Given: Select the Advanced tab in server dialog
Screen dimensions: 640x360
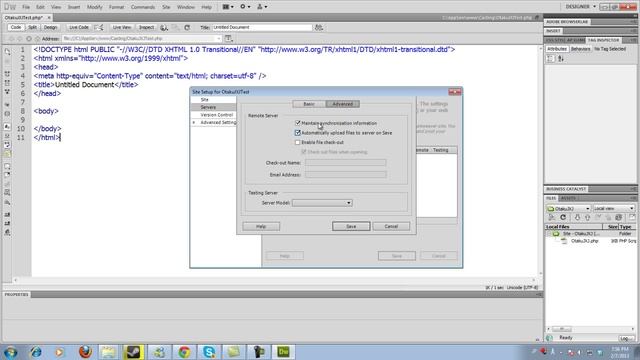Looking at the screenshot, I should tap(342, 104).
